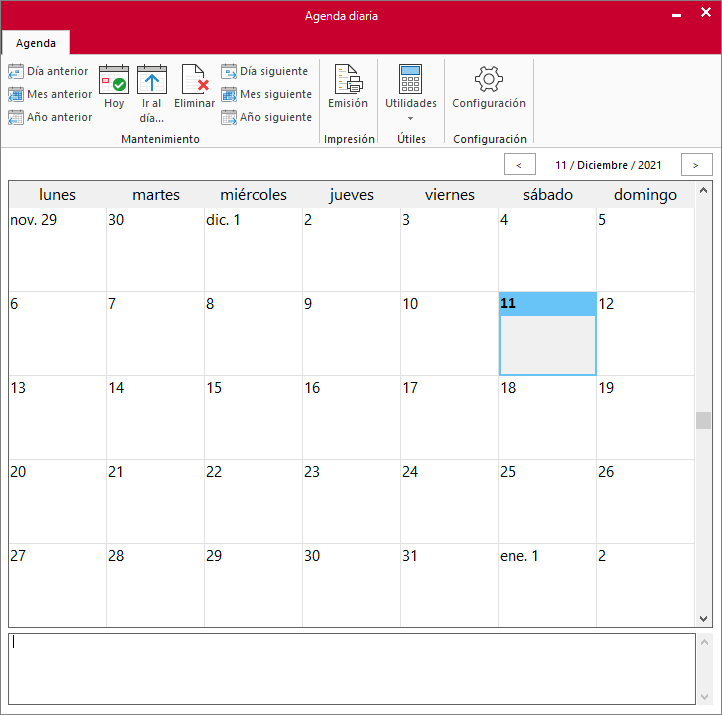Minimize the Agenda diaria window
Image resolution: width=722 pixels, height=715 pixels.
pos(676,15)
